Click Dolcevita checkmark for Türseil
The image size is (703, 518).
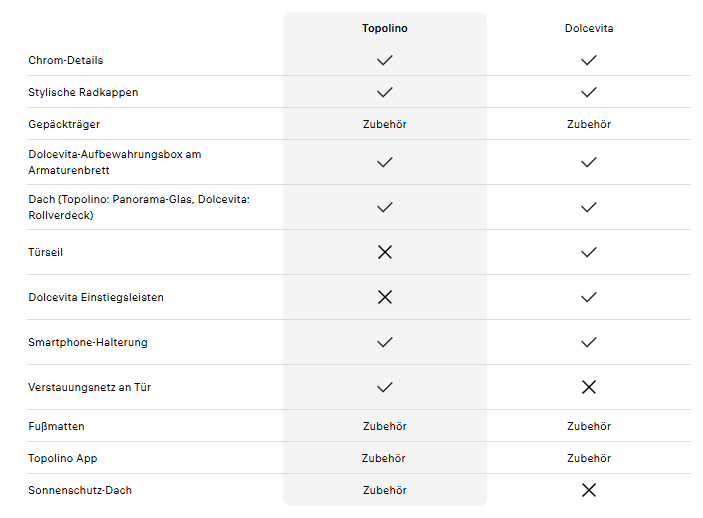(x=589, y=252)
